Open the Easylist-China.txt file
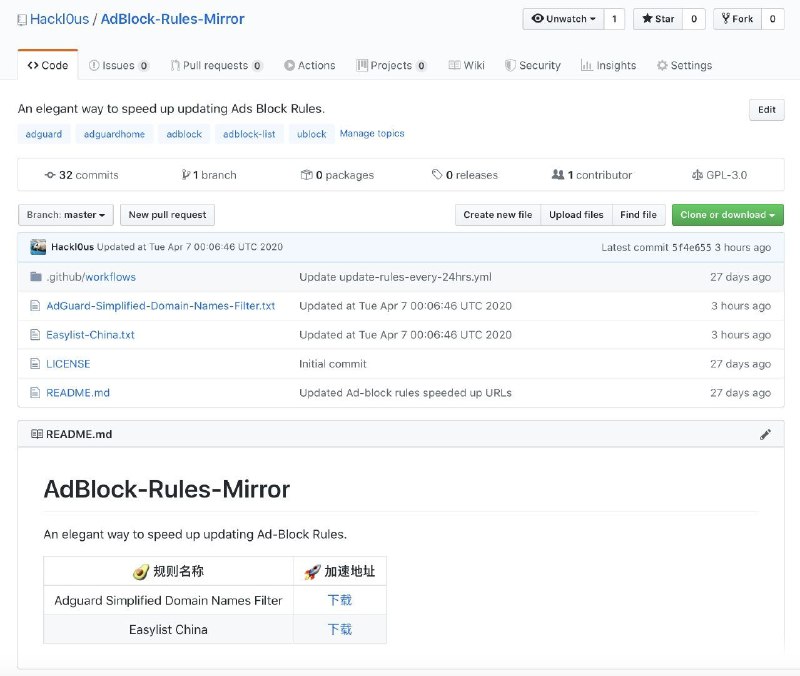This screenshot has width=800, height=676. [90, 335]
